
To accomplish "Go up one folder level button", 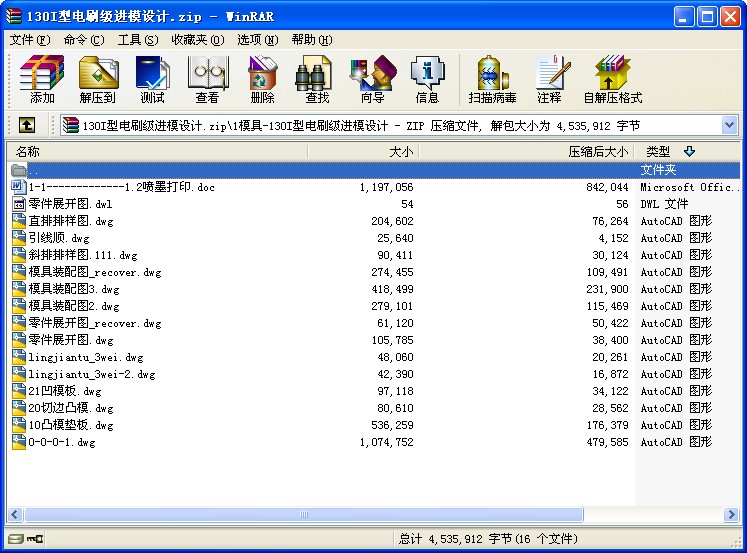I will point(27,125).
